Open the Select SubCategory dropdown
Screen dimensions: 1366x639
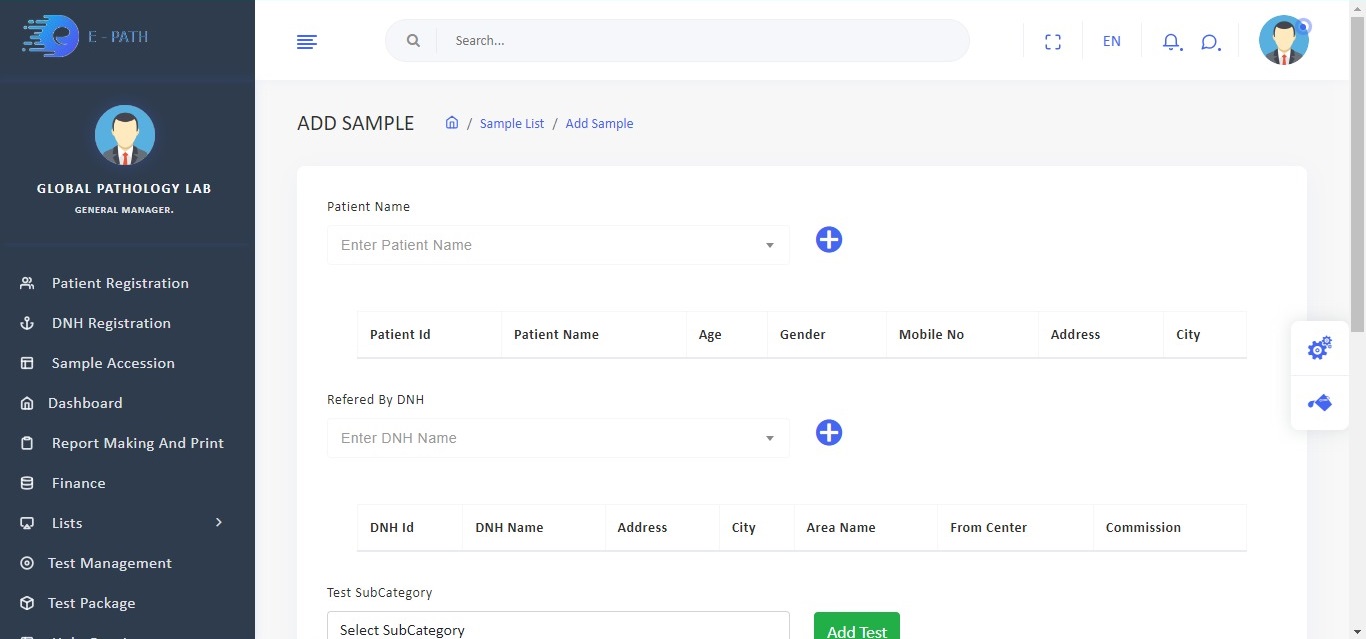[557, 628]
